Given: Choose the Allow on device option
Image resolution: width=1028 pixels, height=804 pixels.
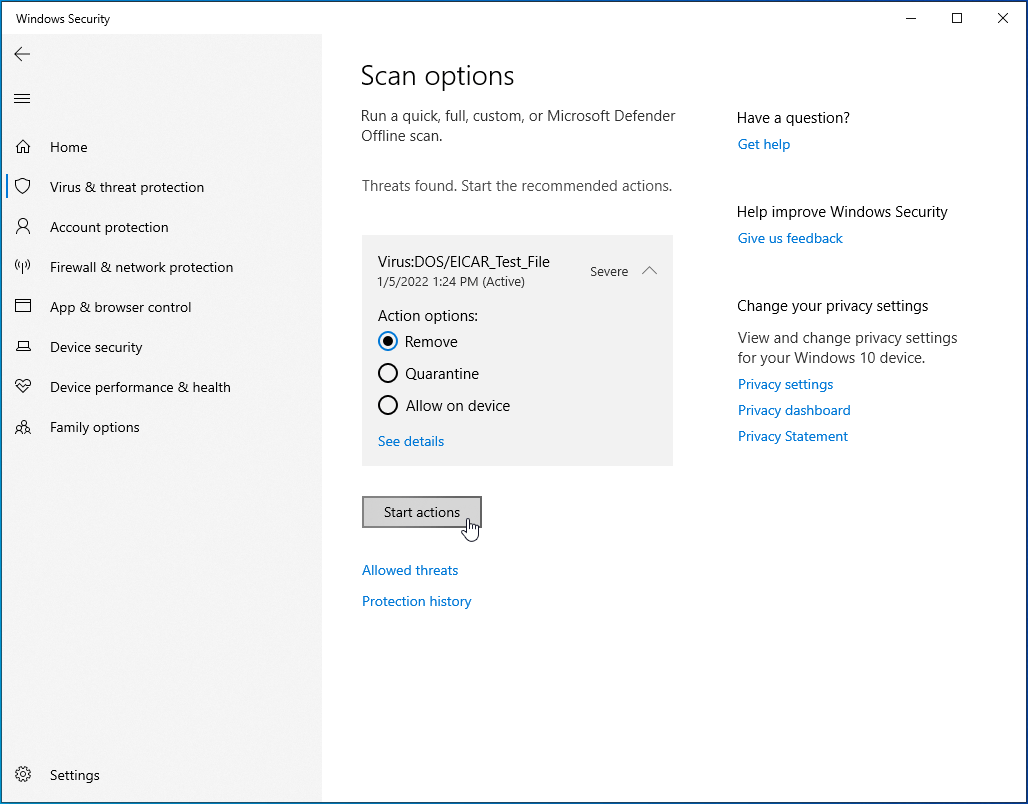Looking at the screenshot, I should (x=388, y=406).
